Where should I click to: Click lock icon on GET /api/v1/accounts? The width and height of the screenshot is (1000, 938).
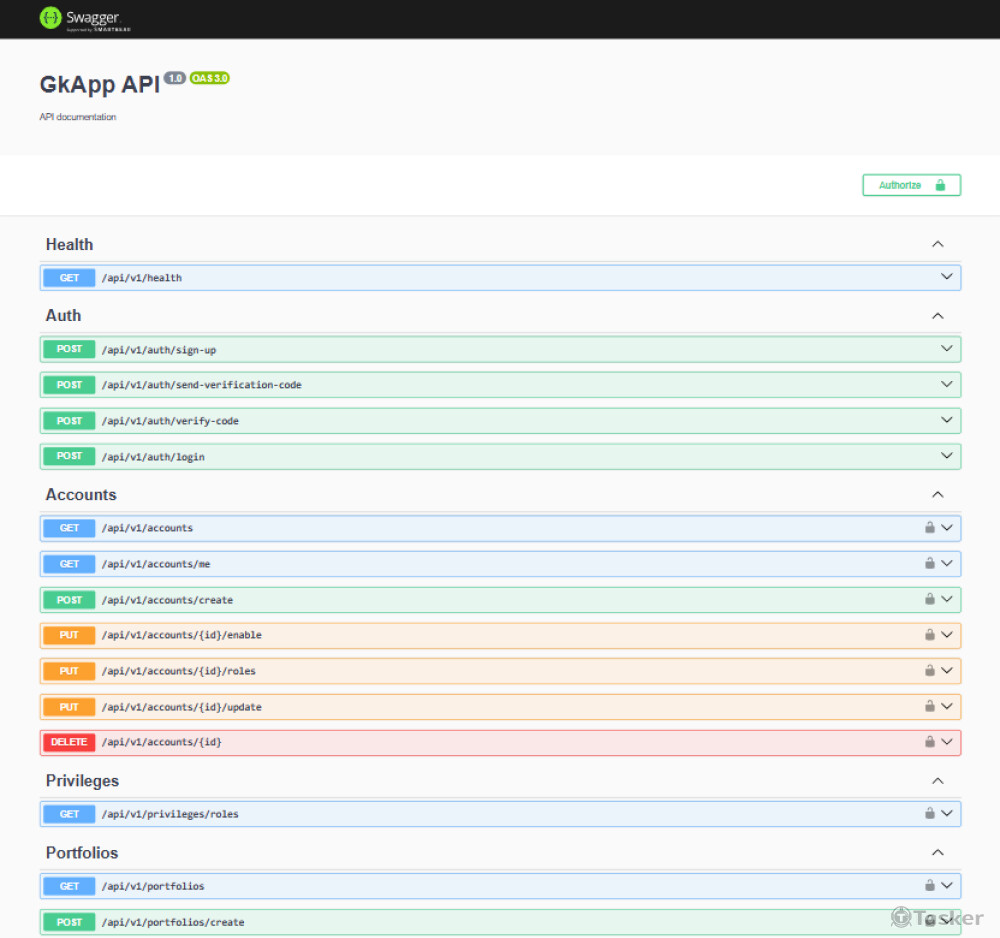[x=929, y=528]
